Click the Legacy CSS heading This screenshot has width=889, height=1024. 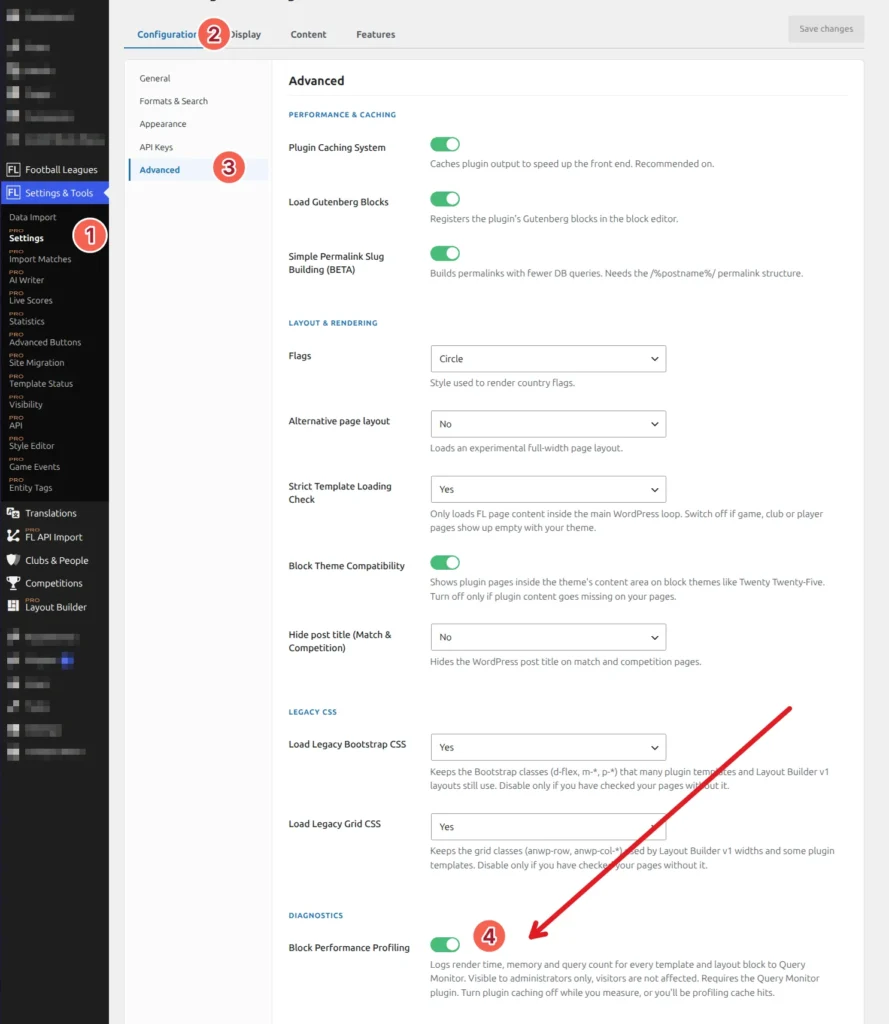(313, 712)
